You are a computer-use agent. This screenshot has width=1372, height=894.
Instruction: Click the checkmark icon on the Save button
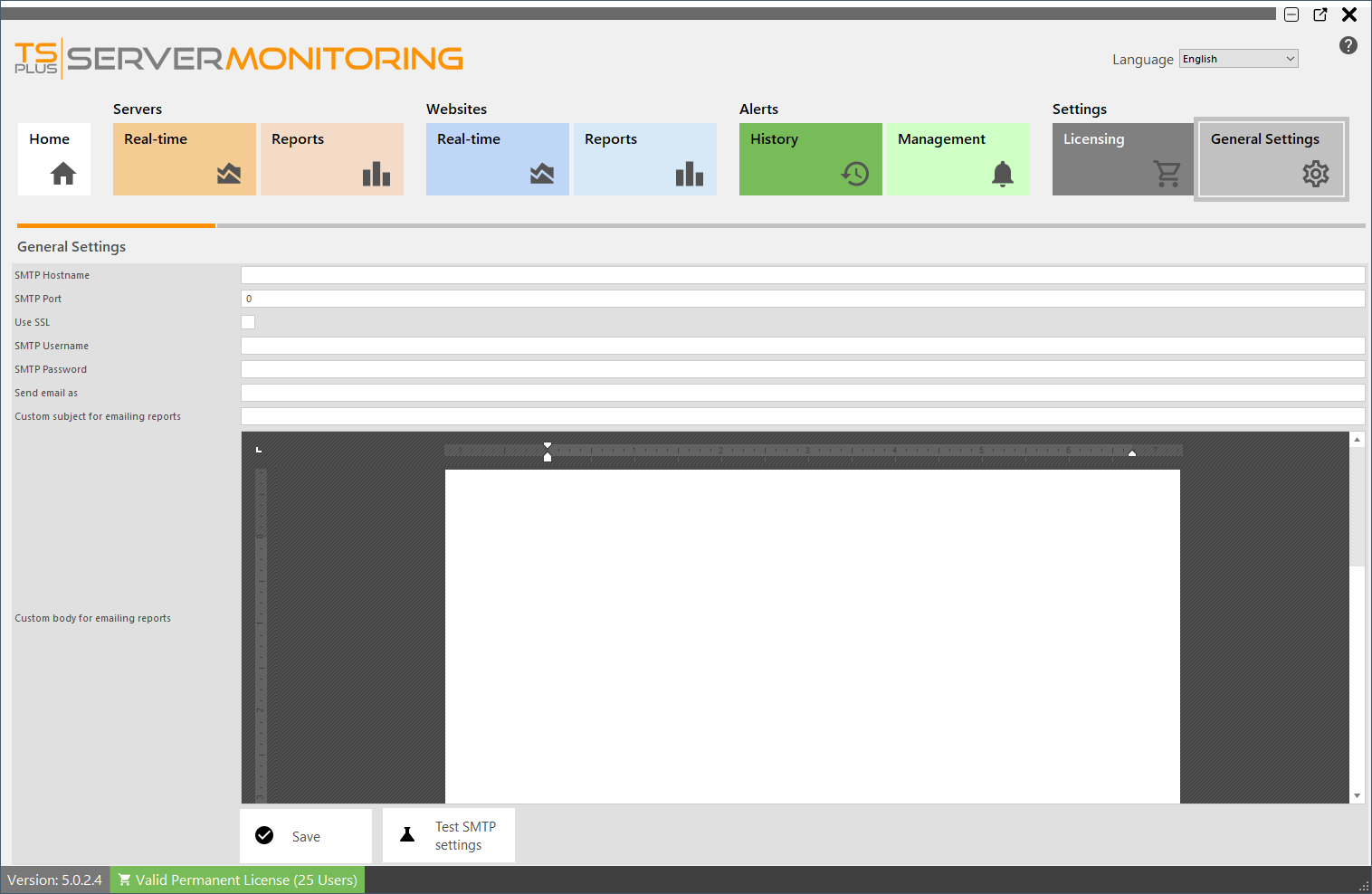click(x=263, y=835)
